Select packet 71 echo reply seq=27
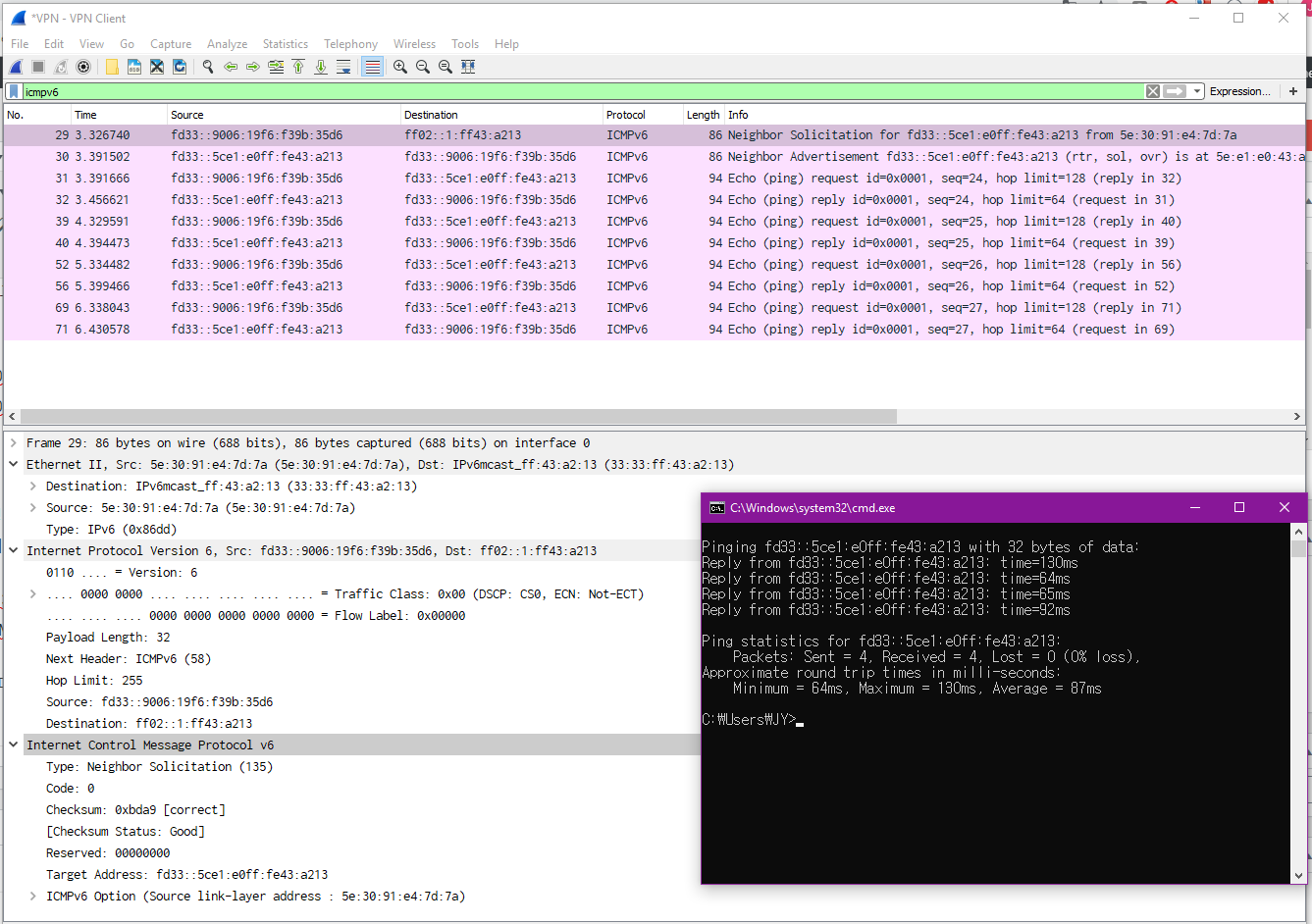The image size is (1312, 924). coord(655,330)
